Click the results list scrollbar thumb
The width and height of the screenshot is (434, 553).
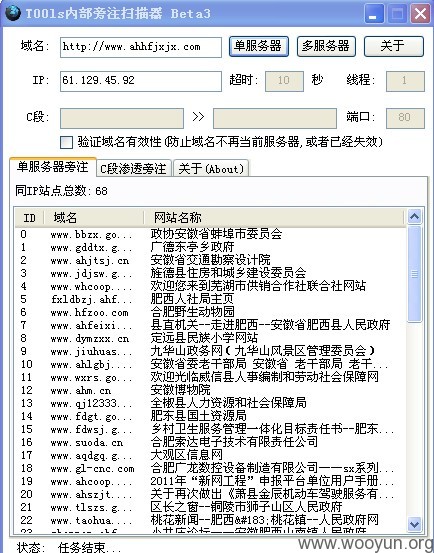point(414,274)
